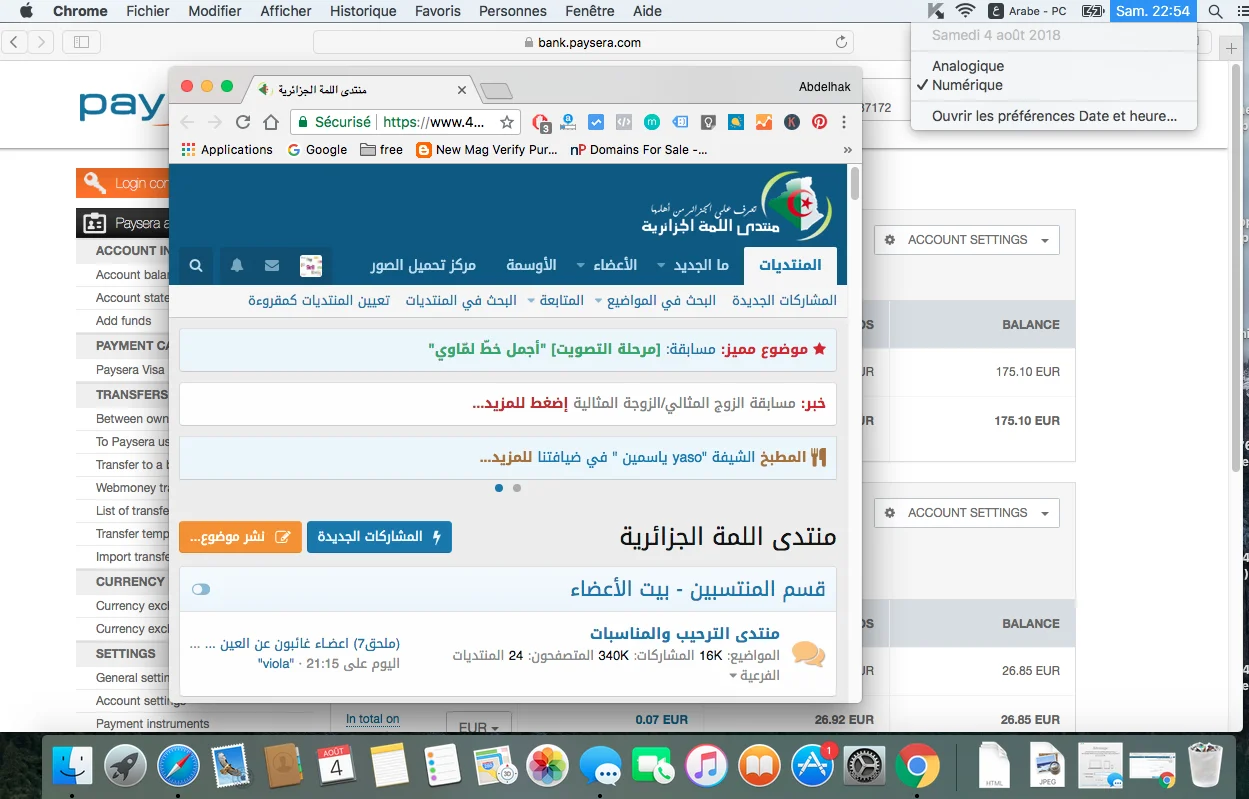Screen dimensions: 1249x799
Task: Click the Pinterest extension icon
Action: click(x=819, y=122)
